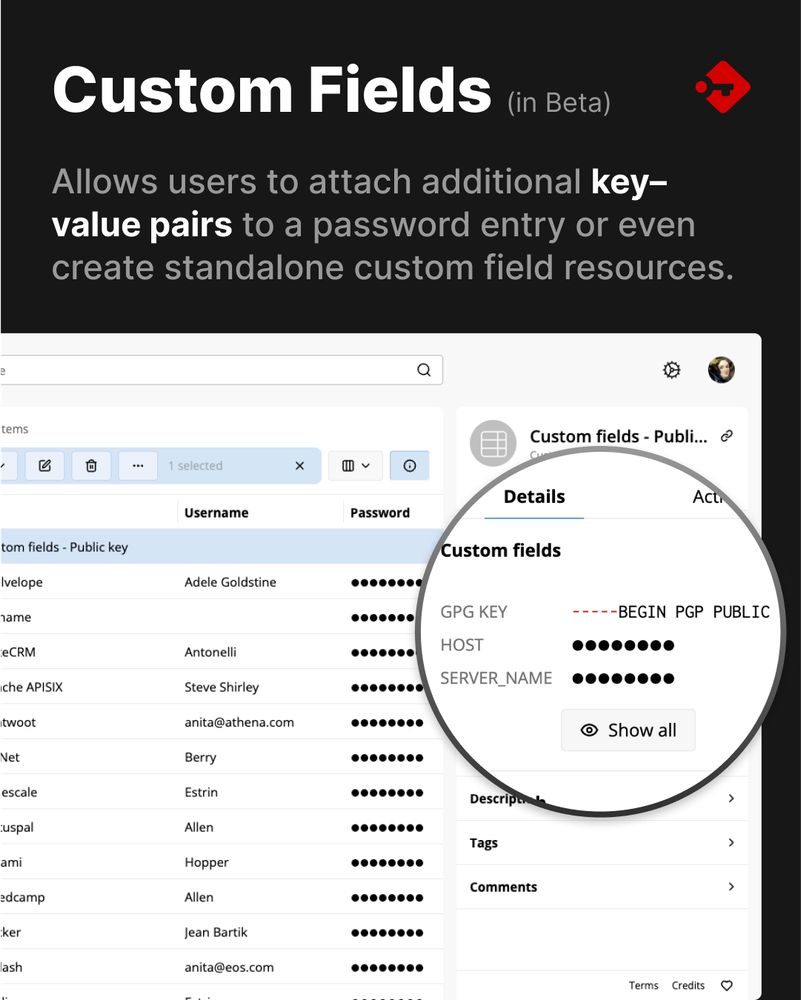Image resolution: width=801 pixels, height=1000 pixels.
Task: Click the Custom fields - Publi... panel title
Action: tap(618, 436)
